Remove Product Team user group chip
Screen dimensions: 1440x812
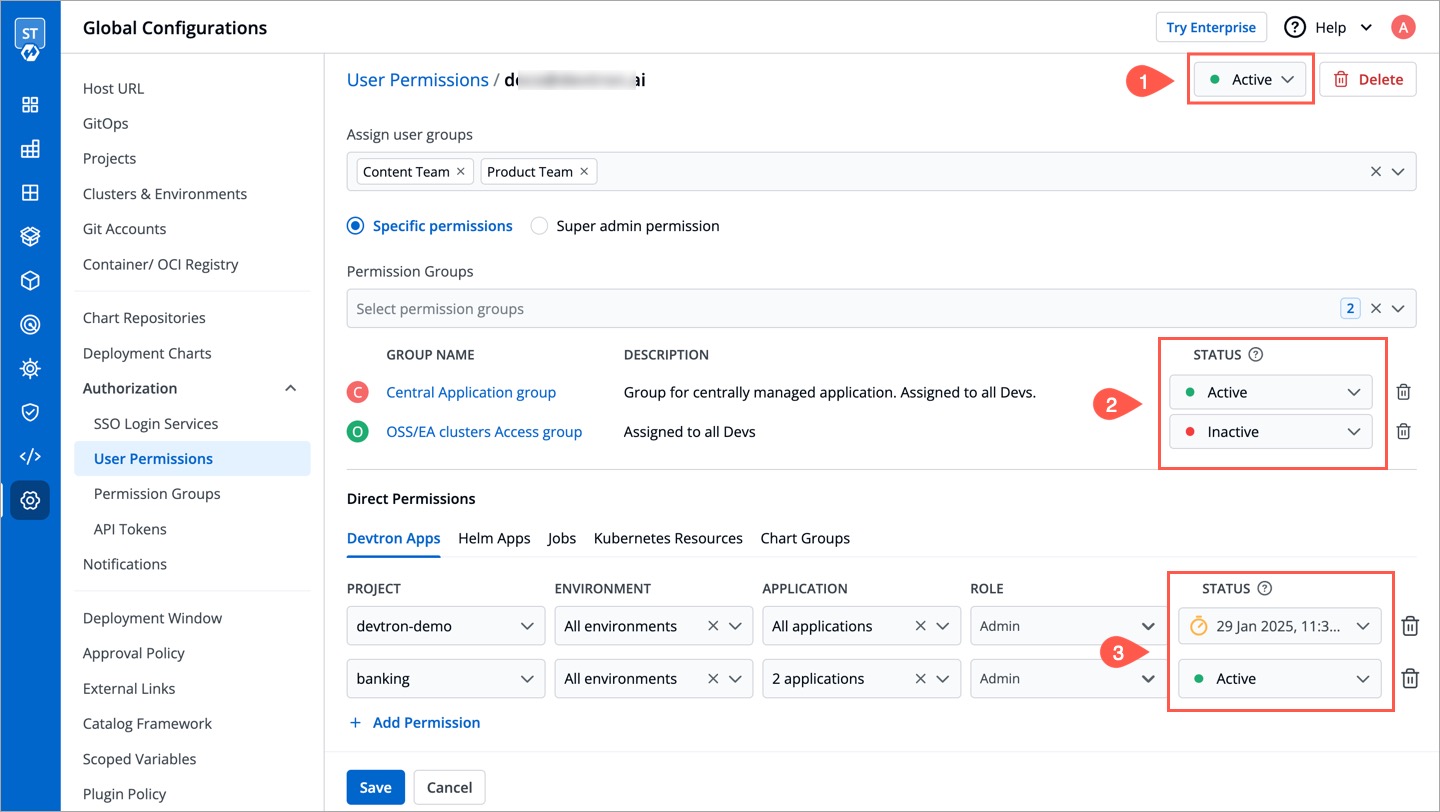tap(584, 172)
